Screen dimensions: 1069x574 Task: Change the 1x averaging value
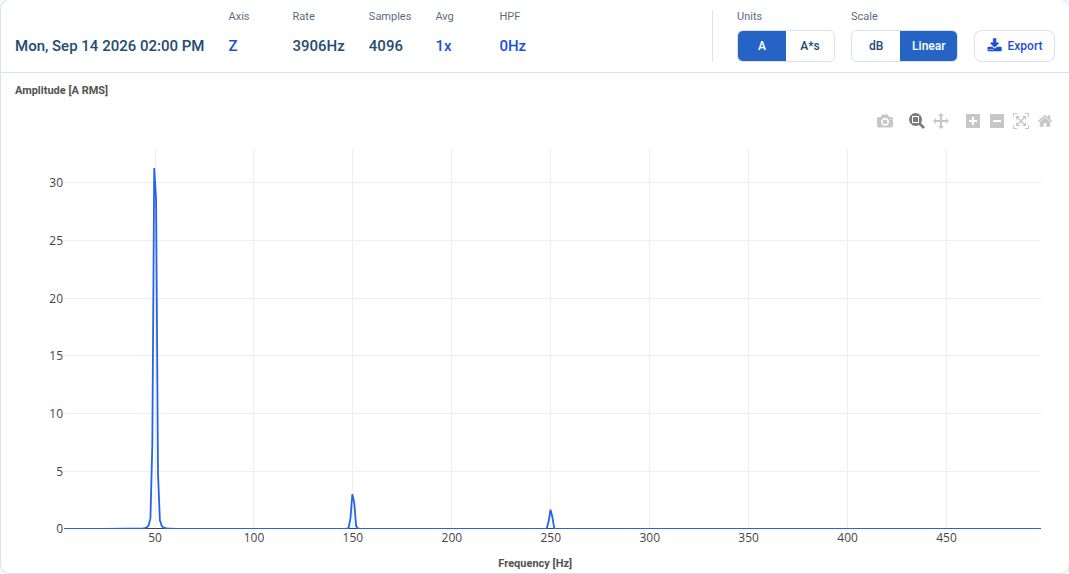[x=444, y=46]
